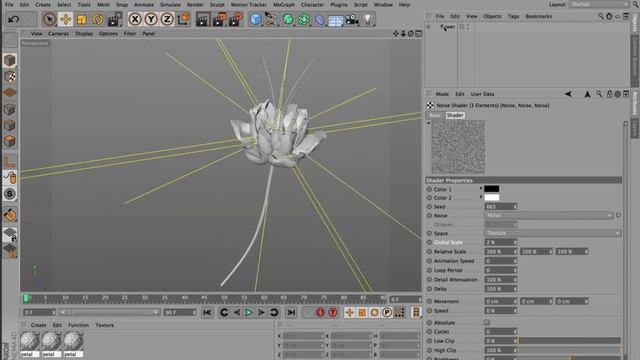640x360 pixels.
Task: Switch to the Basic tab
Action: 435,116
